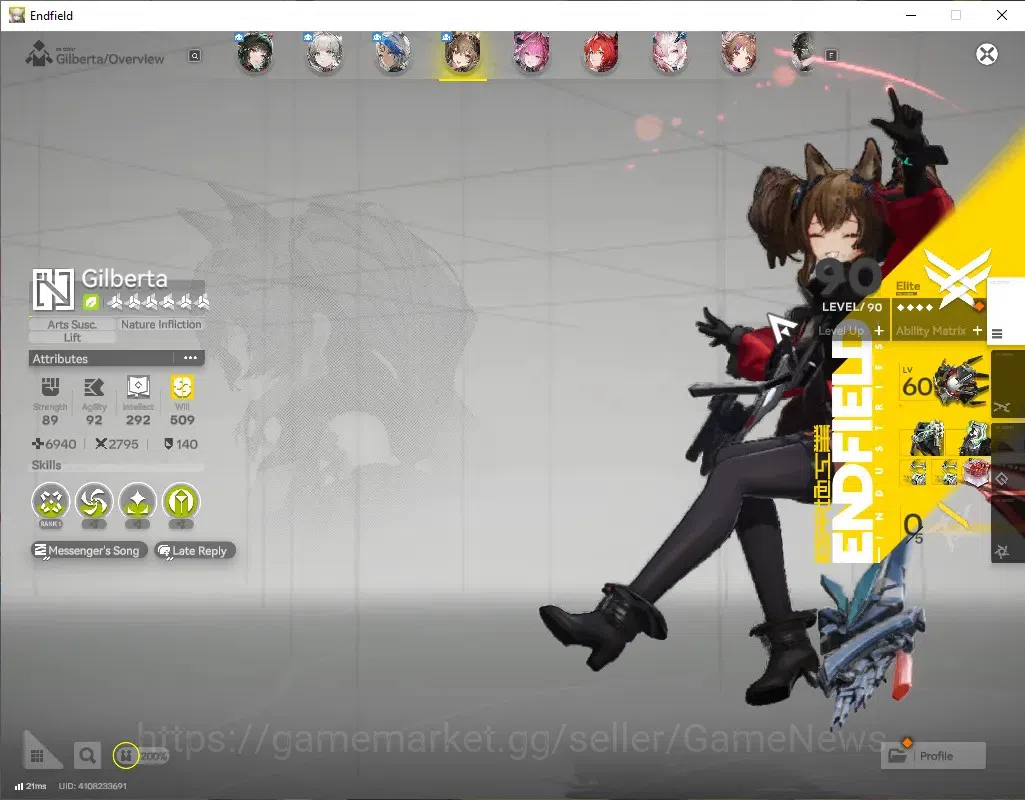Open the Late Reply talent
The width and height of the screenshot is (1025, 800).
coord(194,551)
